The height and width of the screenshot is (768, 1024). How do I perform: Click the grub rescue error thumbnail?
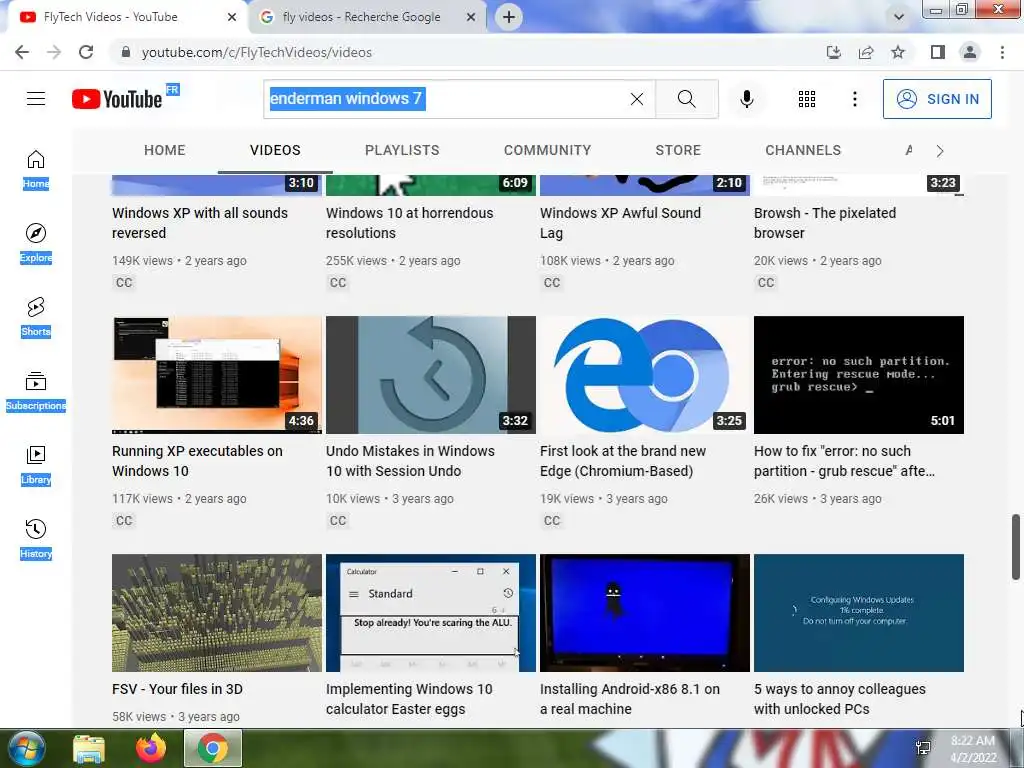click(x=859, y=375)
